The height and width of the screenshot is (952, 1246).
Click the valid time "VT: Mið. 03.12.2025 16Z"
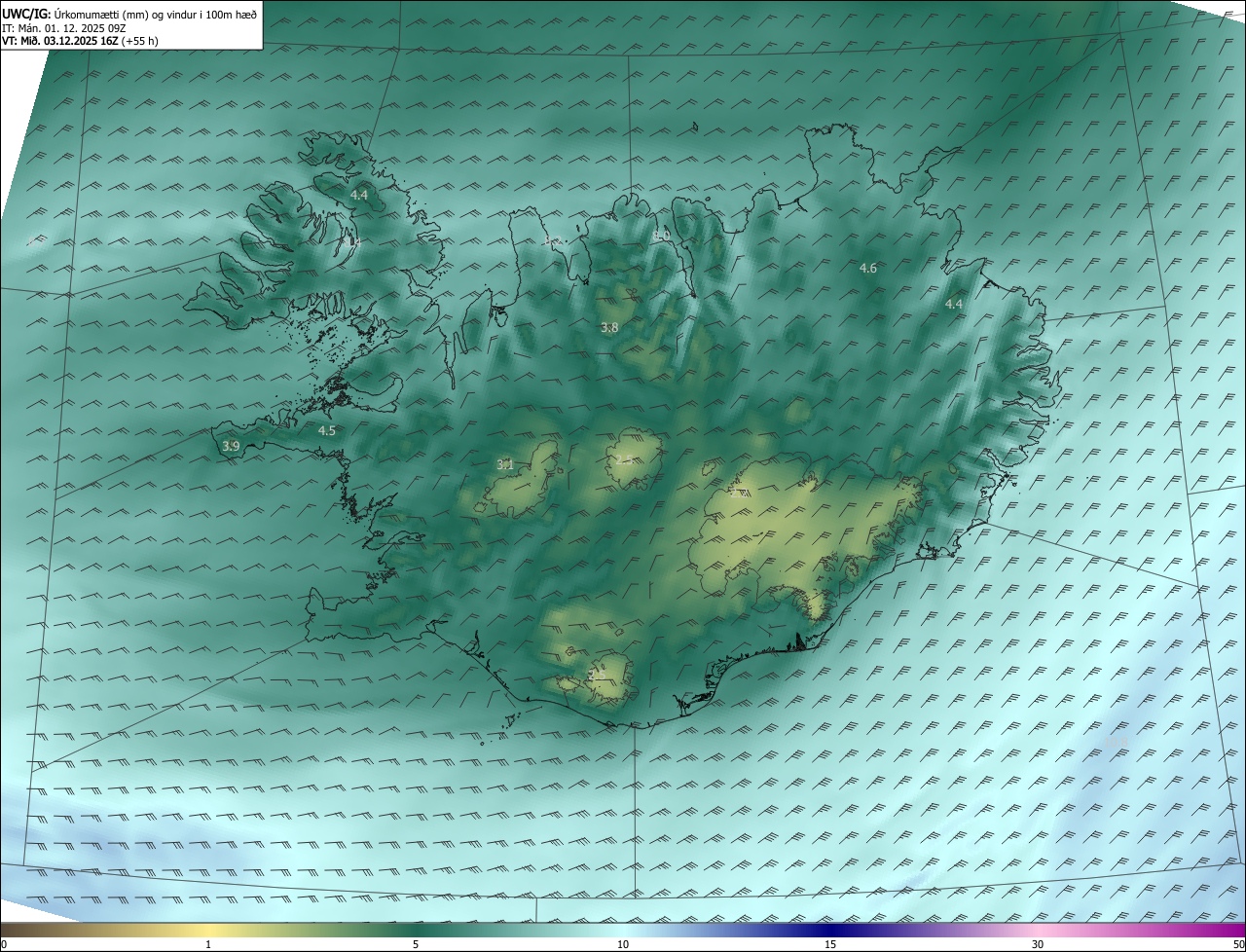(60, 41)
